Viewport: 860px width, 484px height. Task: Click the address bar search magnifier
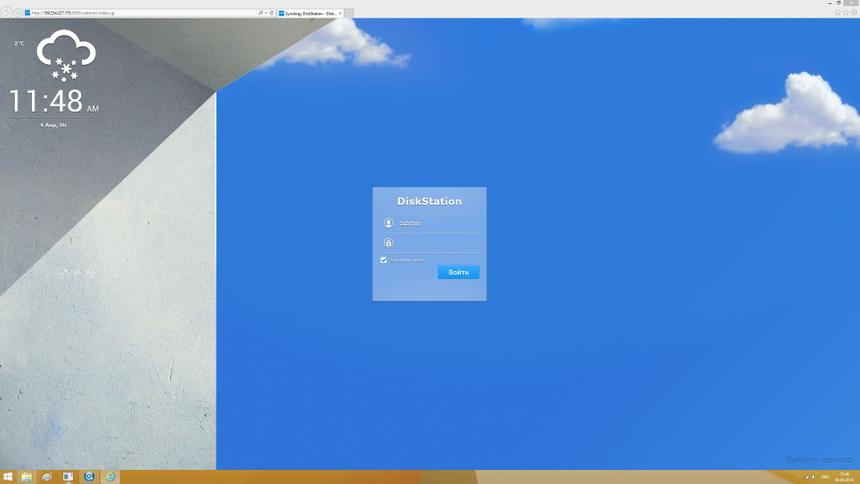pyautogui.click(x=260, y=13)
